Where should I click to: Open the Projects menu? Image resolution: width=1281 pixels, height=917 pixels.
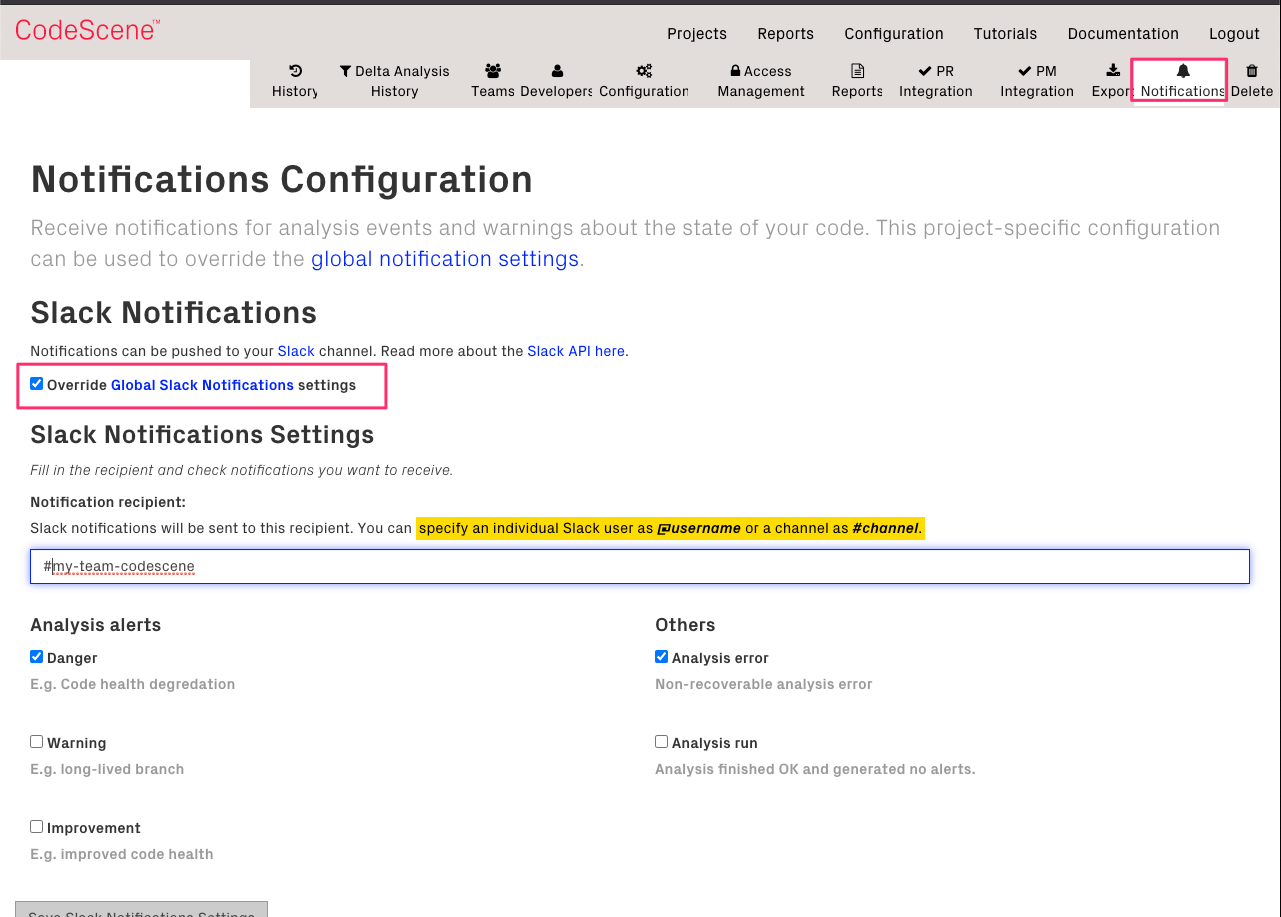696,33
